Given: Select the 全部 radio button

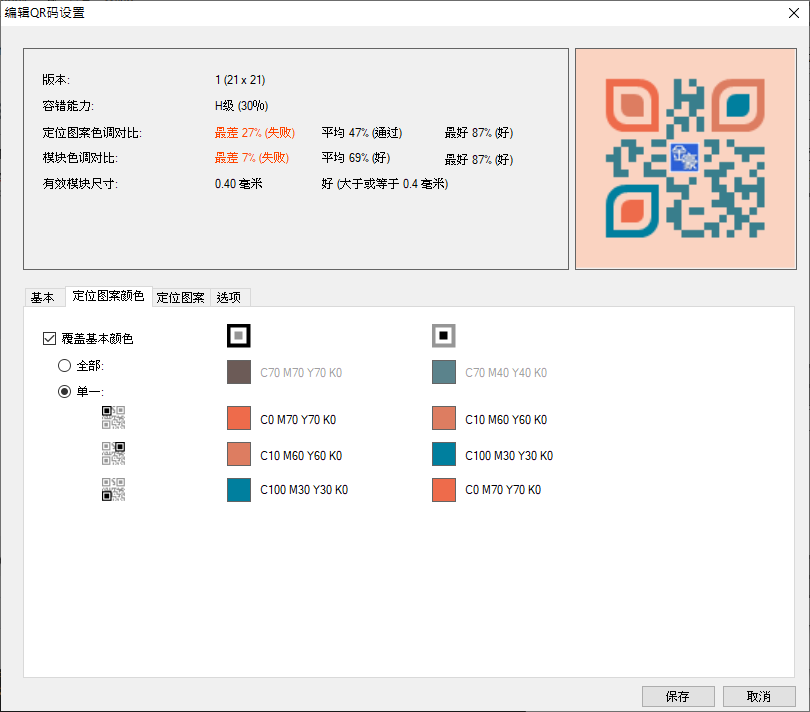Looking at the screenshot, I should (x=64, y=366).
